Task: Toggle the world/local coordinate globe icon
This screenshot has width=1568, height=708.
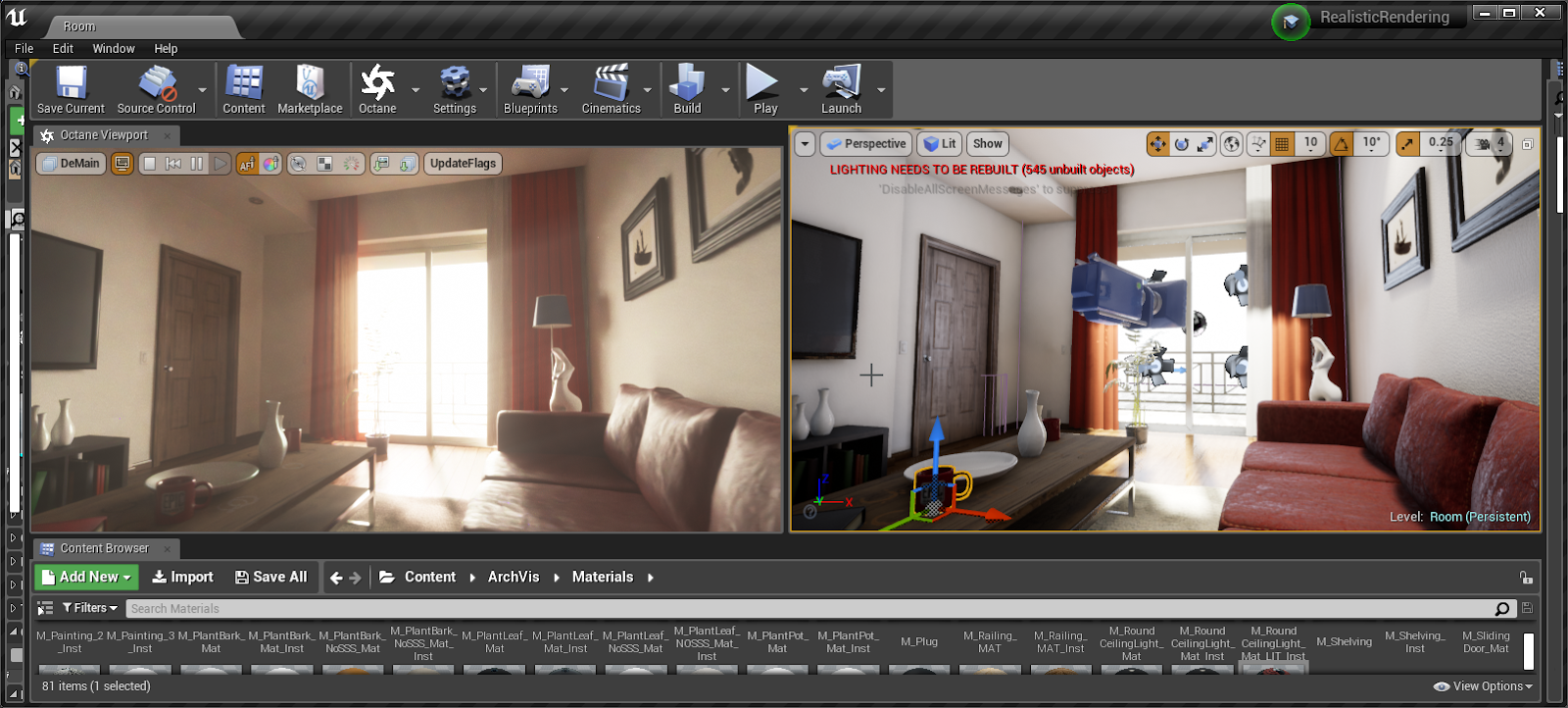Action: [1232, 144]
